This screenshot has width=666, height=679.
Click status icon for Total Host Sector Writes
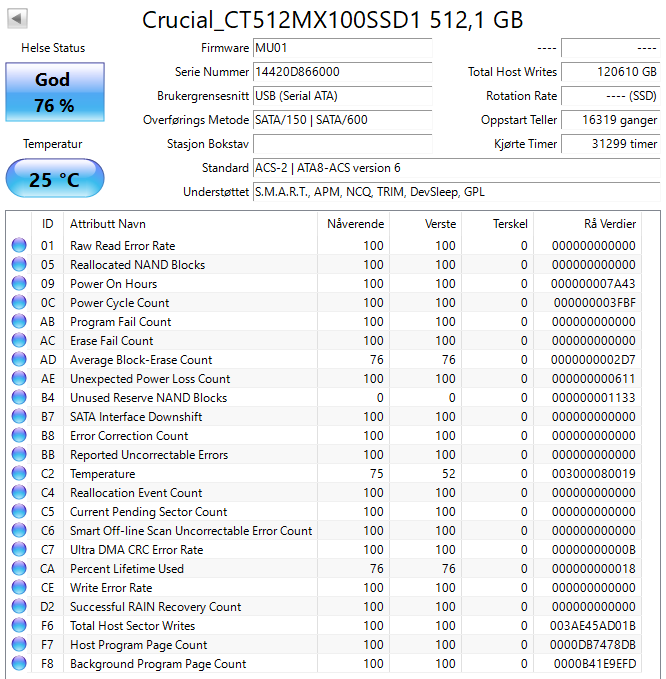[x=19, y=626]
